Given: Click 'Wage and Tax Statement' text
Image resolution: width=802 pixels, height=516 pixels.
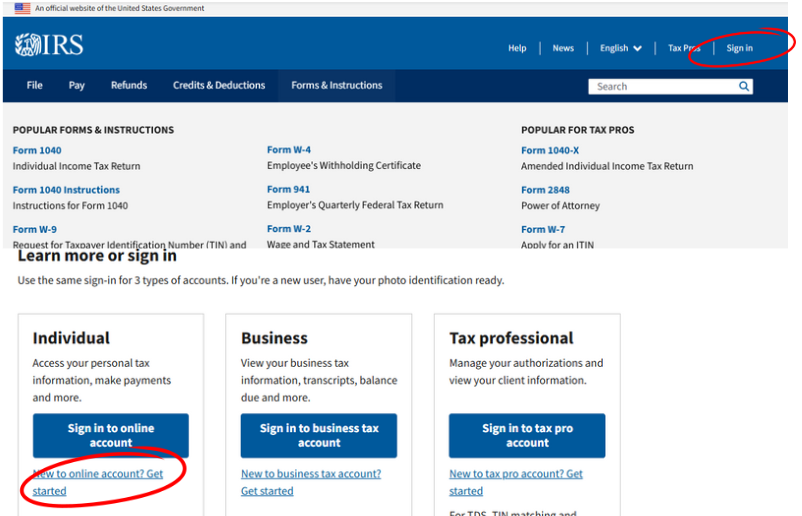Looking at the screenshot, I should click(x=321, y=244).
